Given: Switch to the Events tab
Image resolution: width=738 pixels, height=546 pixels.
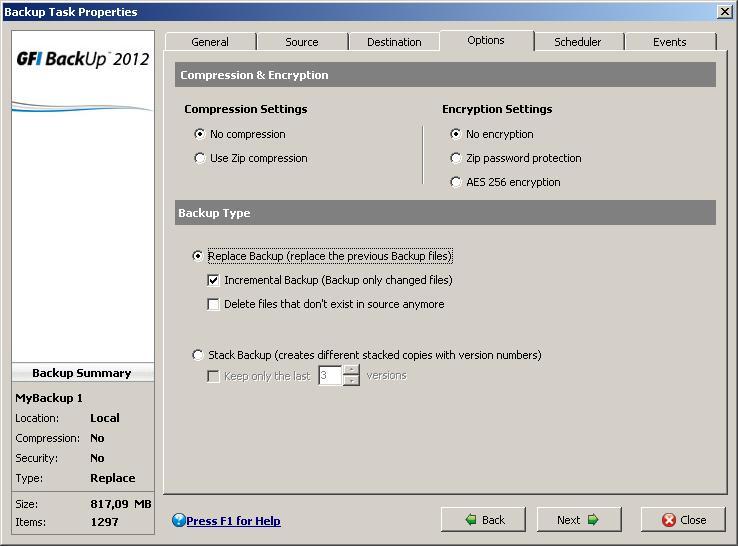Looking at the screenshot, I should click(669, 42).
